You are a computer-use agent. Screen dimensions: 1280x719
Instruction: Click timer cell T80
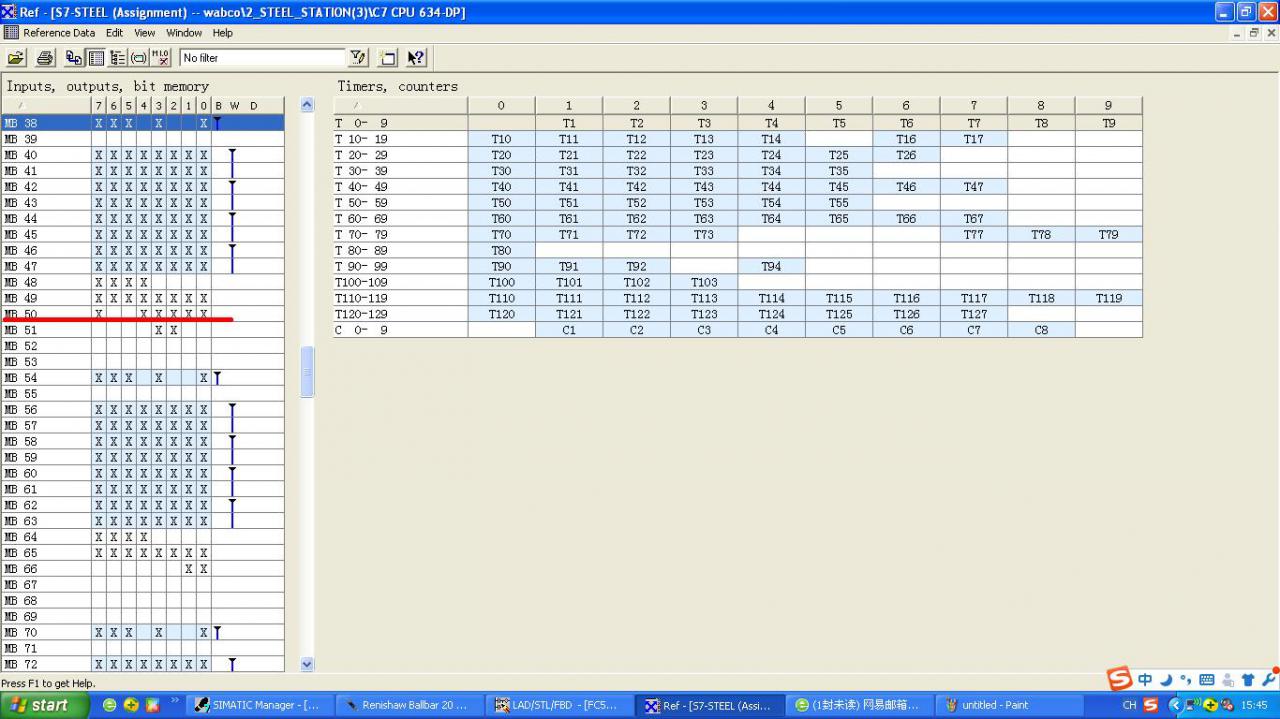coord(501,251)
